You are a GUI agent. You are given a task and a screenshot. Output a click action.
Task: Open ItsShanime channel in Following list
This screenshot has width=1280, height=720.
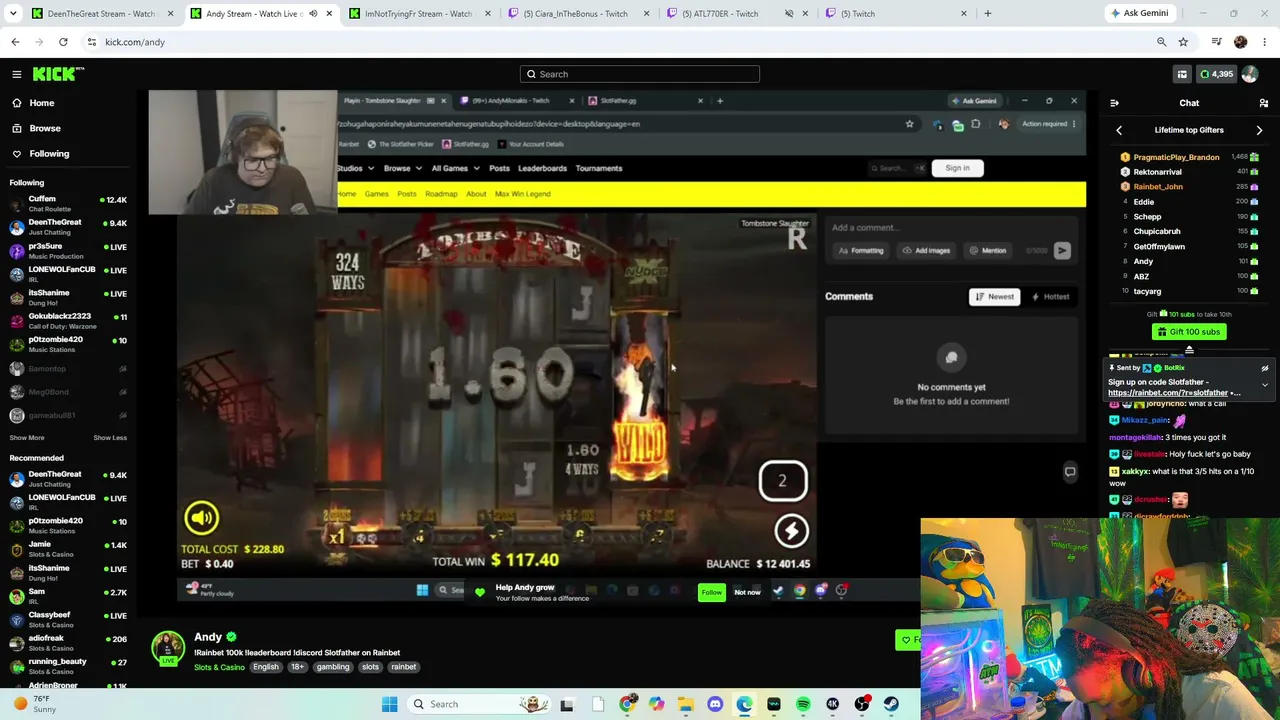68,297
